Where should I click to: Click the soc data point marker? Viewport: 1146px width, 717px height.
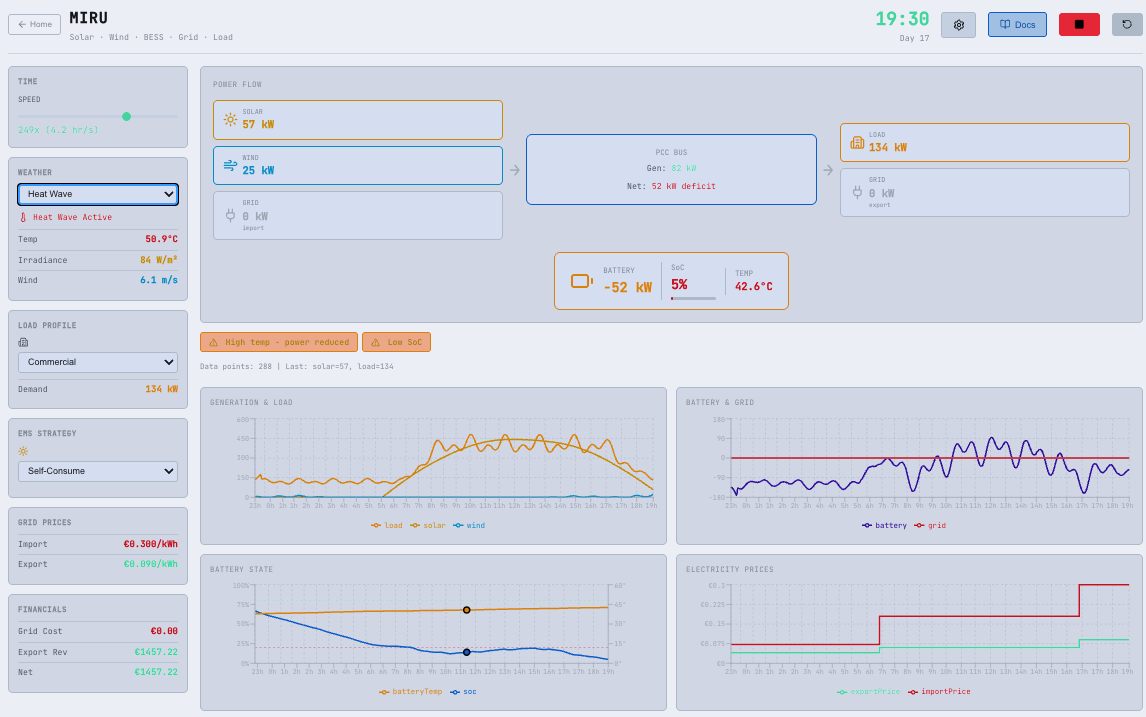[x=466, y=652]
